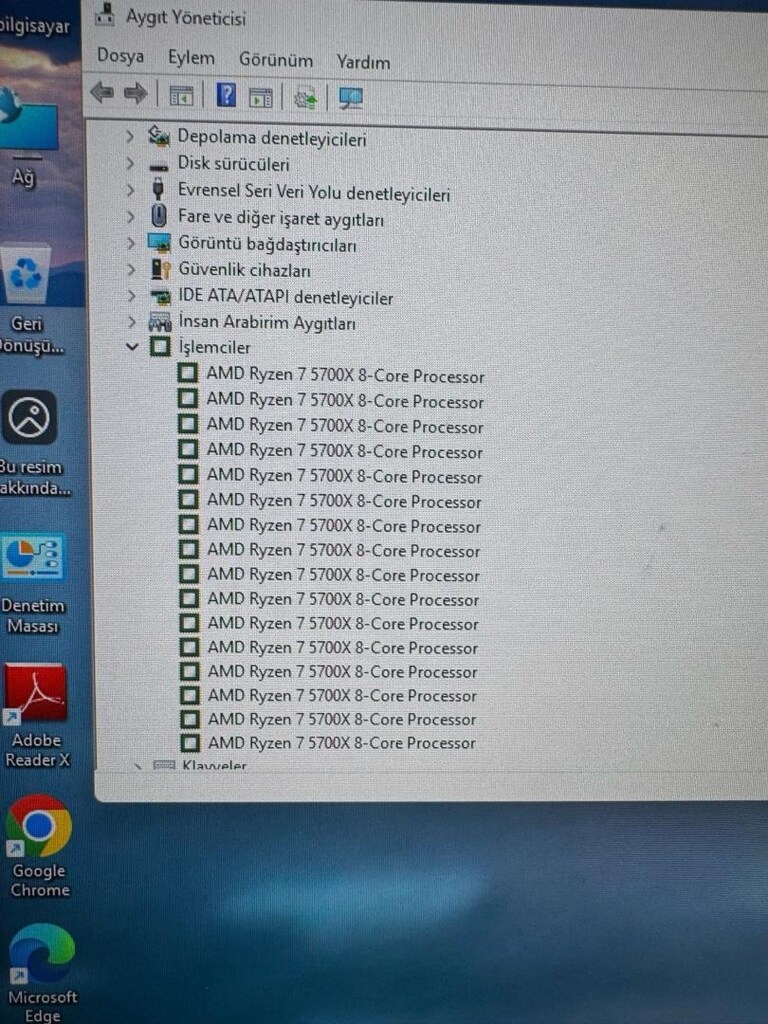
Task: Select the Denetim Masası desktop icon
Action: 33,584
